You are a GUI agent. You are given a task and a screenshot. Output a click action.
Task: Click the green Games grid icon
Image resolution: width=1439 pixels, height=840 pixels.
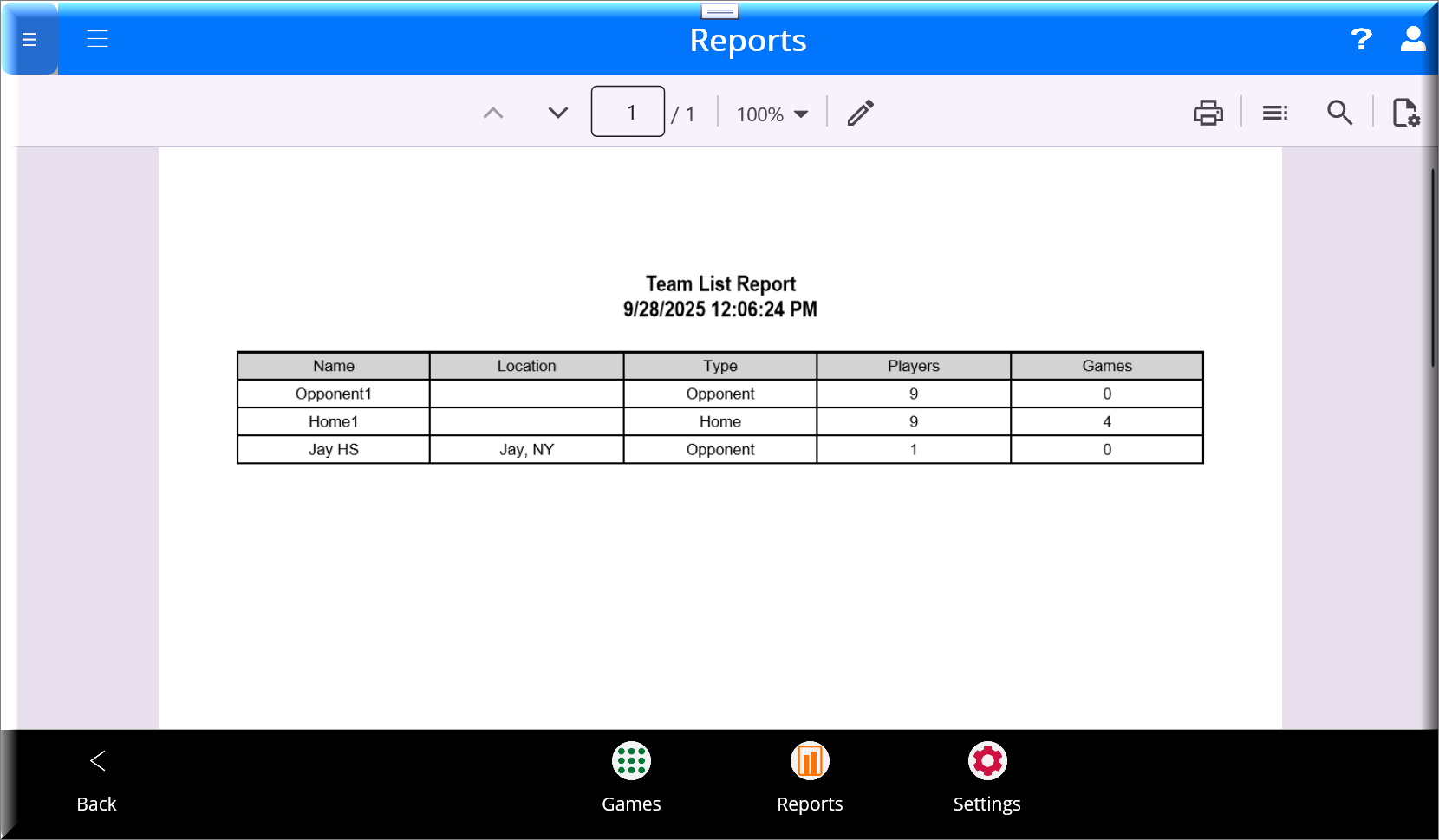click(631, 761)
